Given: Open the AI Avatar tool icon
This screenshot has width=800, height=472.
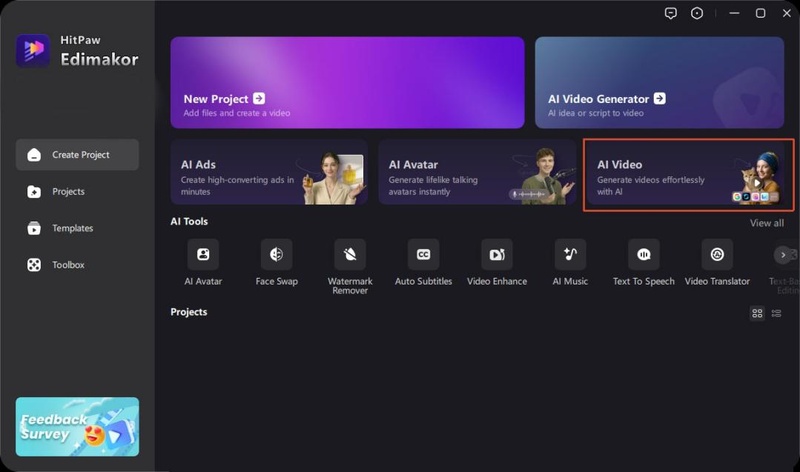Looking at the screenshot, I should click(x=203, y=254).
